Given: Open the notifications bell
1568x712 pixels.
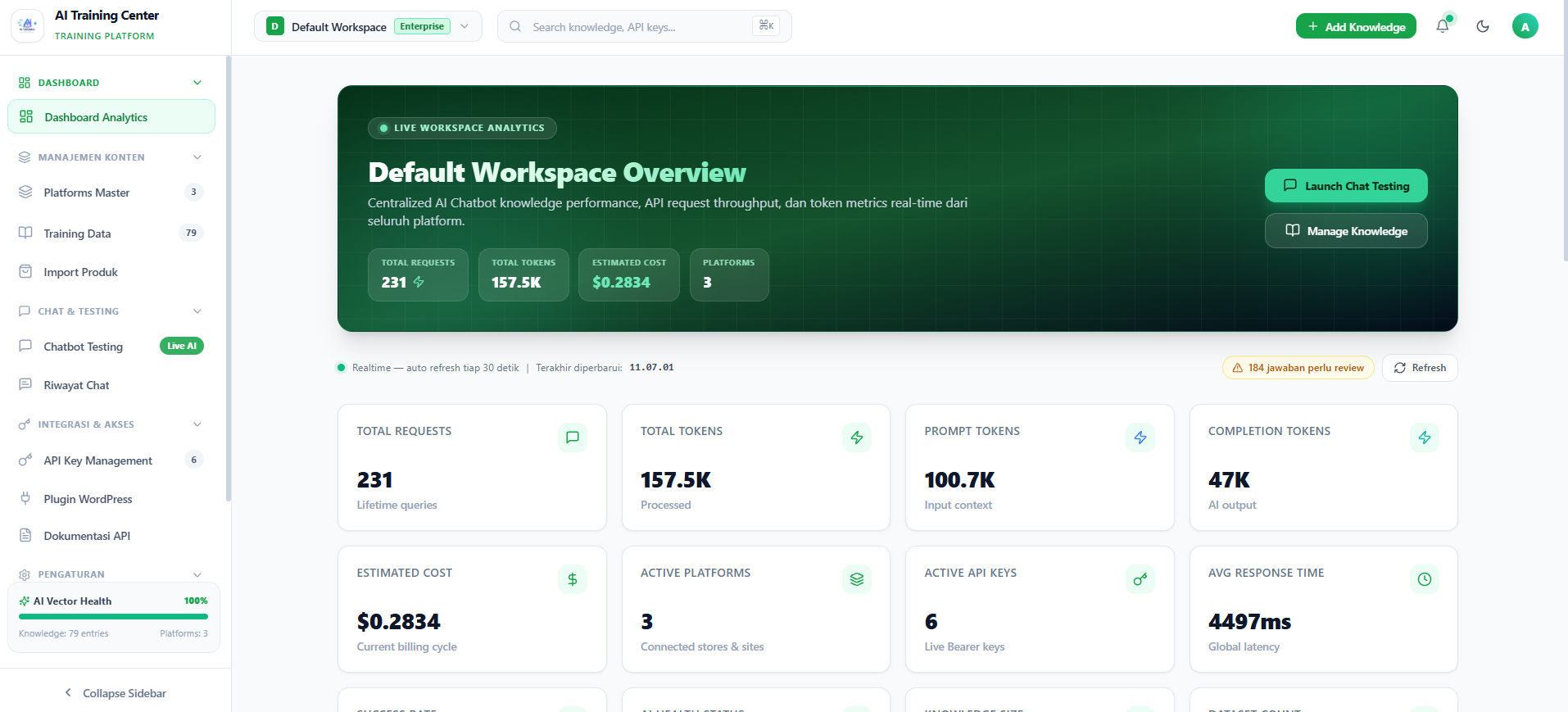Looking at the screenshot, I should coord(1443,26).
